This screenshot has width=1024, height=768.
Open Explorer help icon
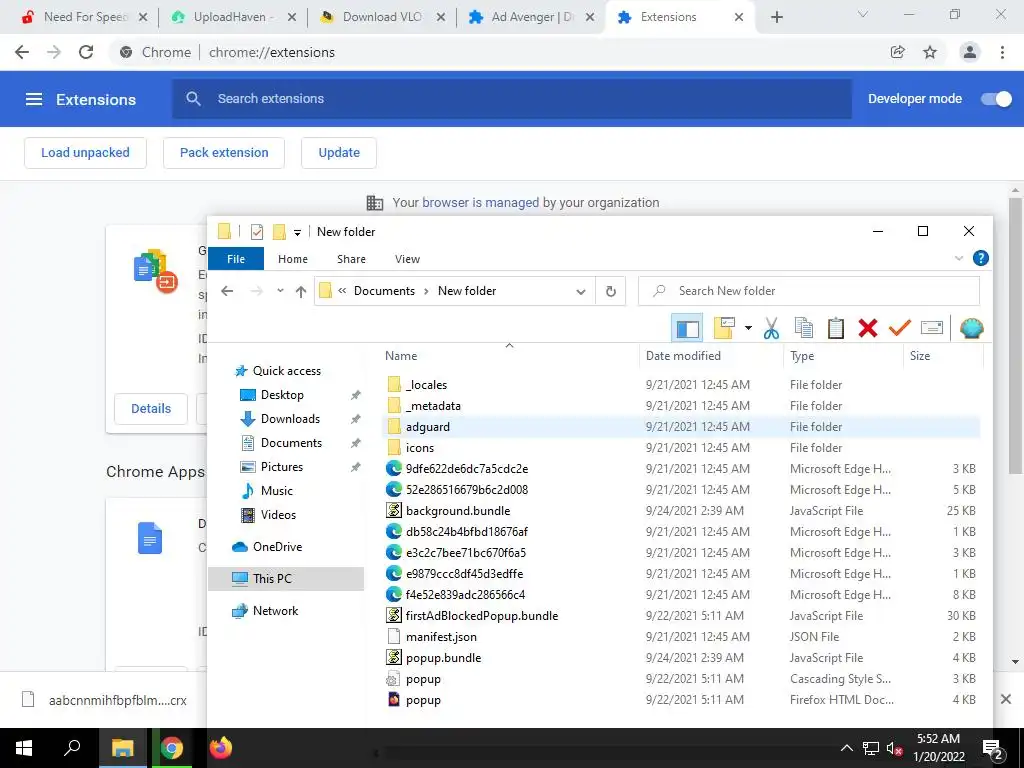click(x=980, y=258)
